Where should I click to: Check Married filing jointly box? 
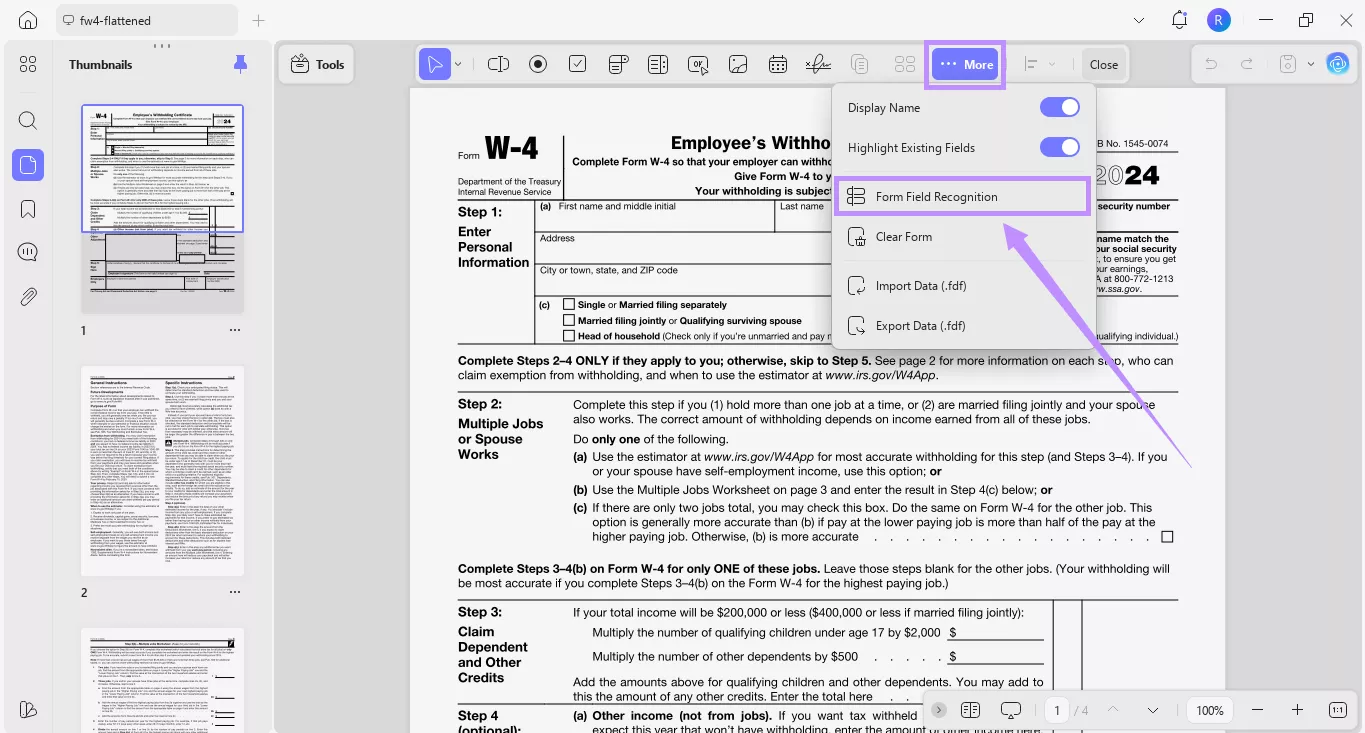pos(569,320)
